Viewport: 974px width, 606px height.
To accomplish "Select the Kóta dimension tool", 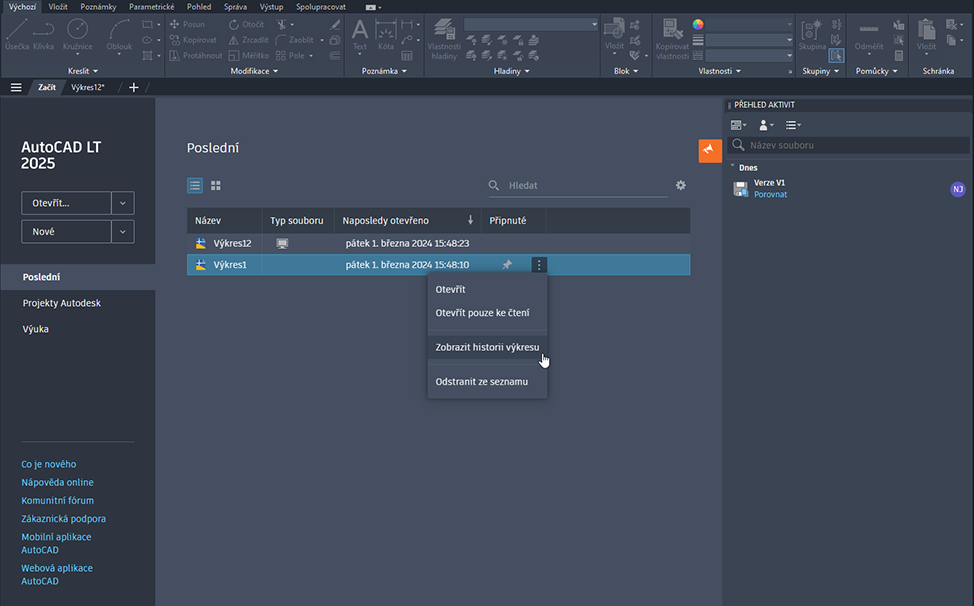I will coord(386,35).
